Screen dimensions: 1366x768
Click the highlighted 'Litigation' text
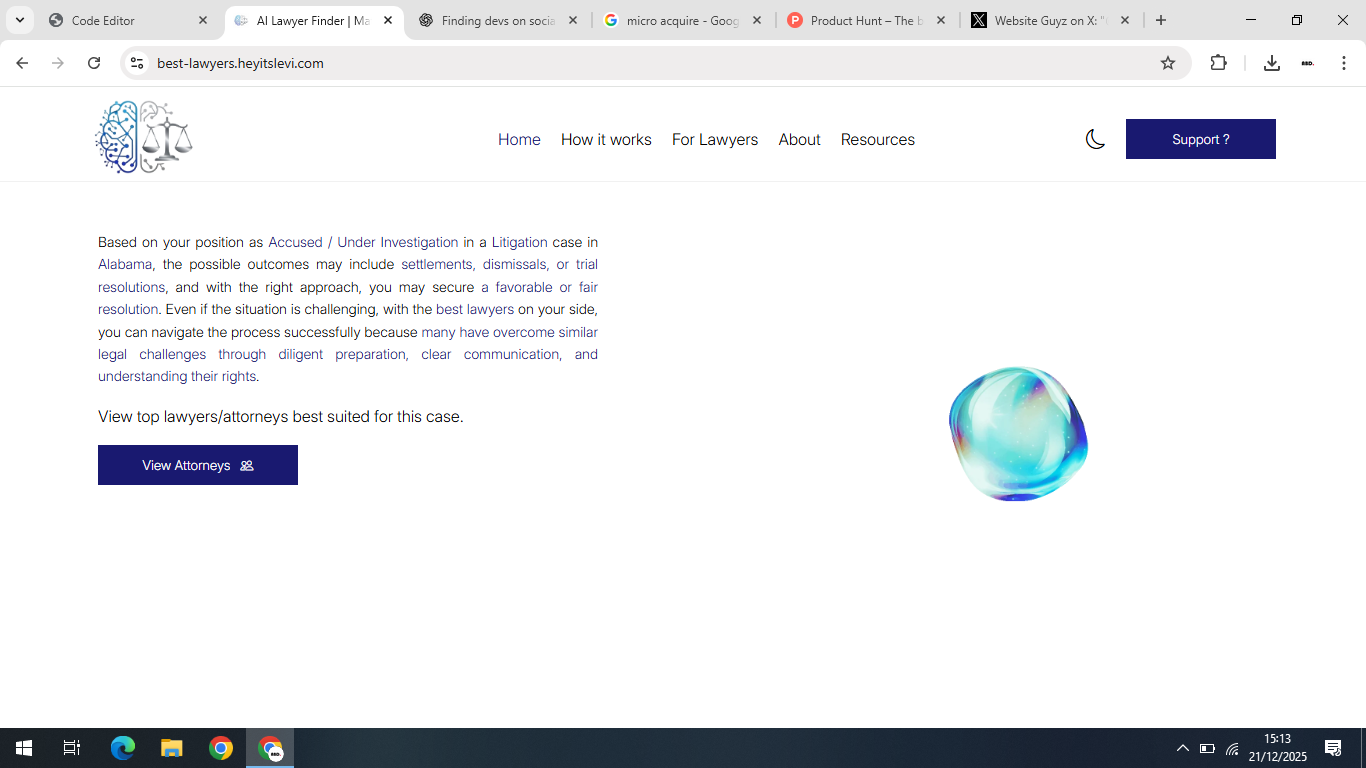519,242
